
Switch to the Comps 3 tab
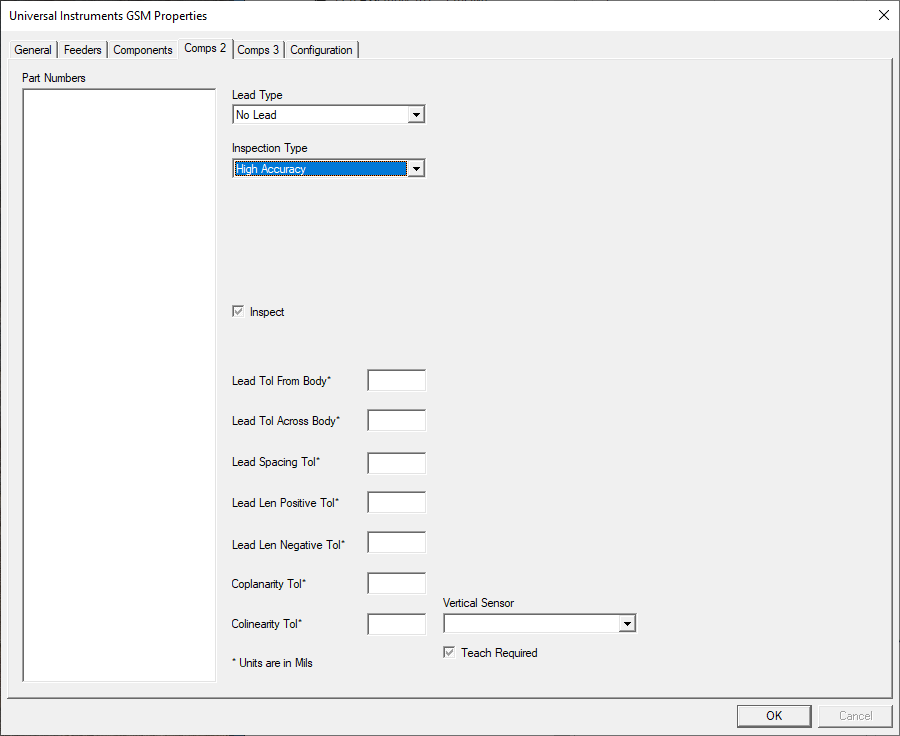click(258, 49)
